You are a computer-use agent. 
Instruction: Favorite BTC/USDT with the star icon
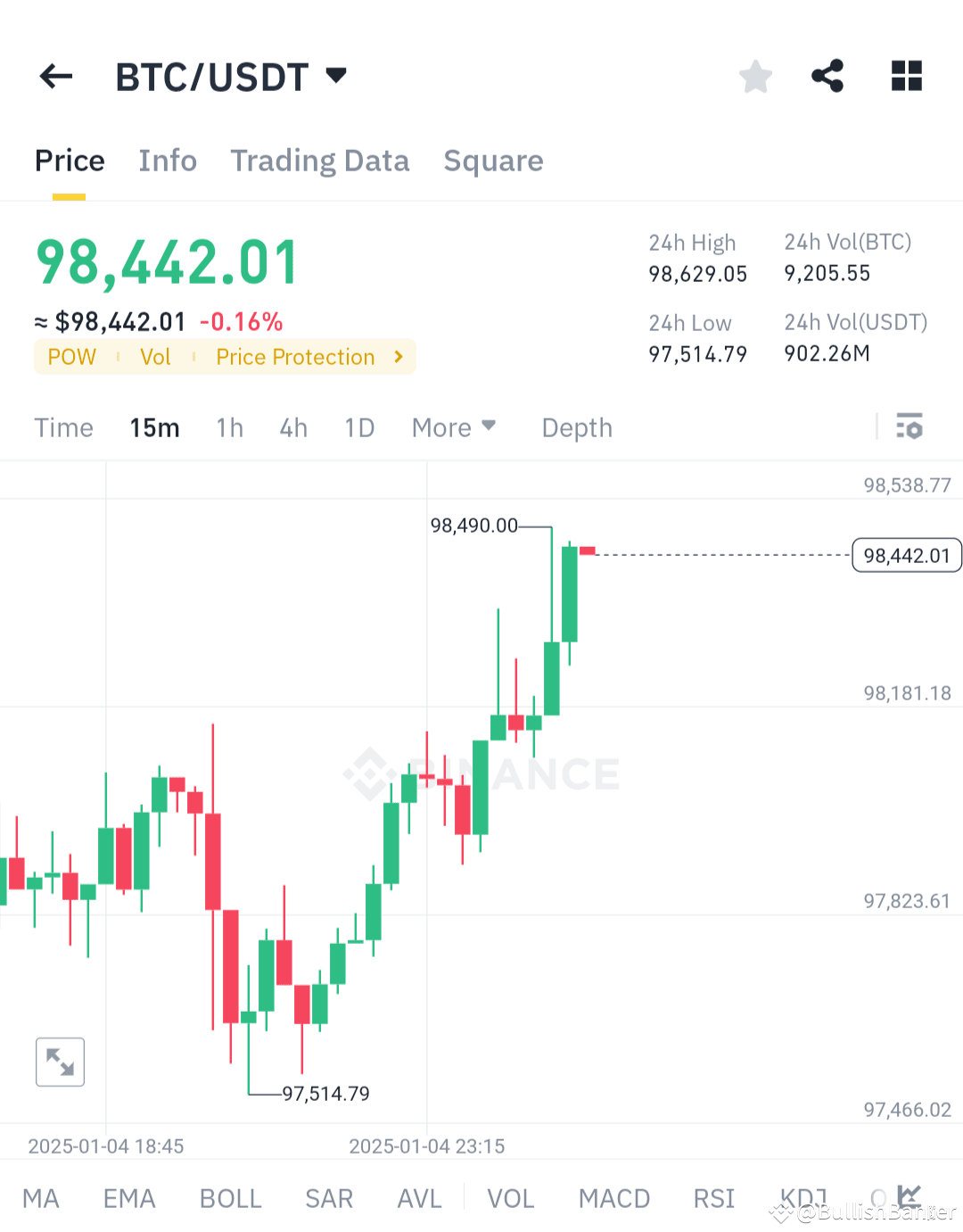tap(755, 77)
